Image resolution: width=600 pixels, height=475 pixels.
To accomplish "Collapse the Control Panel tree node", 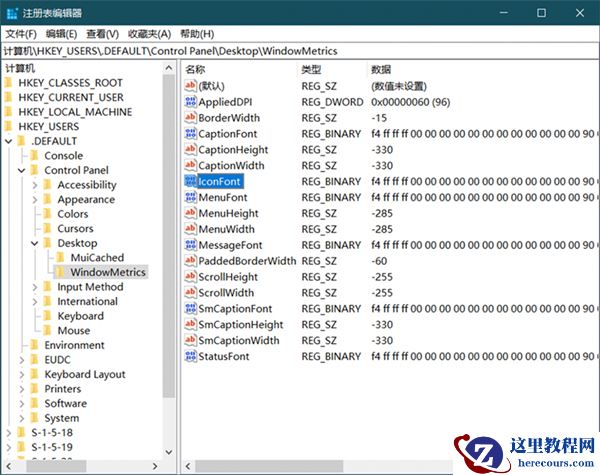I will [x=22, y=170].
